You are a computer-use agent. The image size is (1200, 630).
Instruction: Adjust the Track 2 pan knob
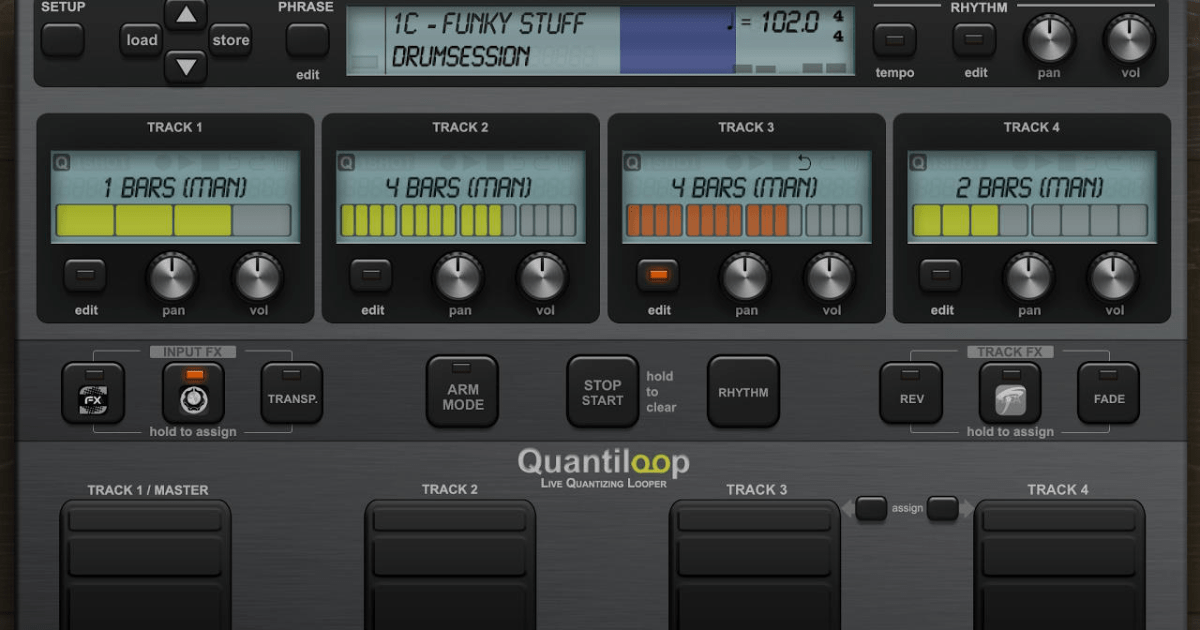(x=458, y=279)
